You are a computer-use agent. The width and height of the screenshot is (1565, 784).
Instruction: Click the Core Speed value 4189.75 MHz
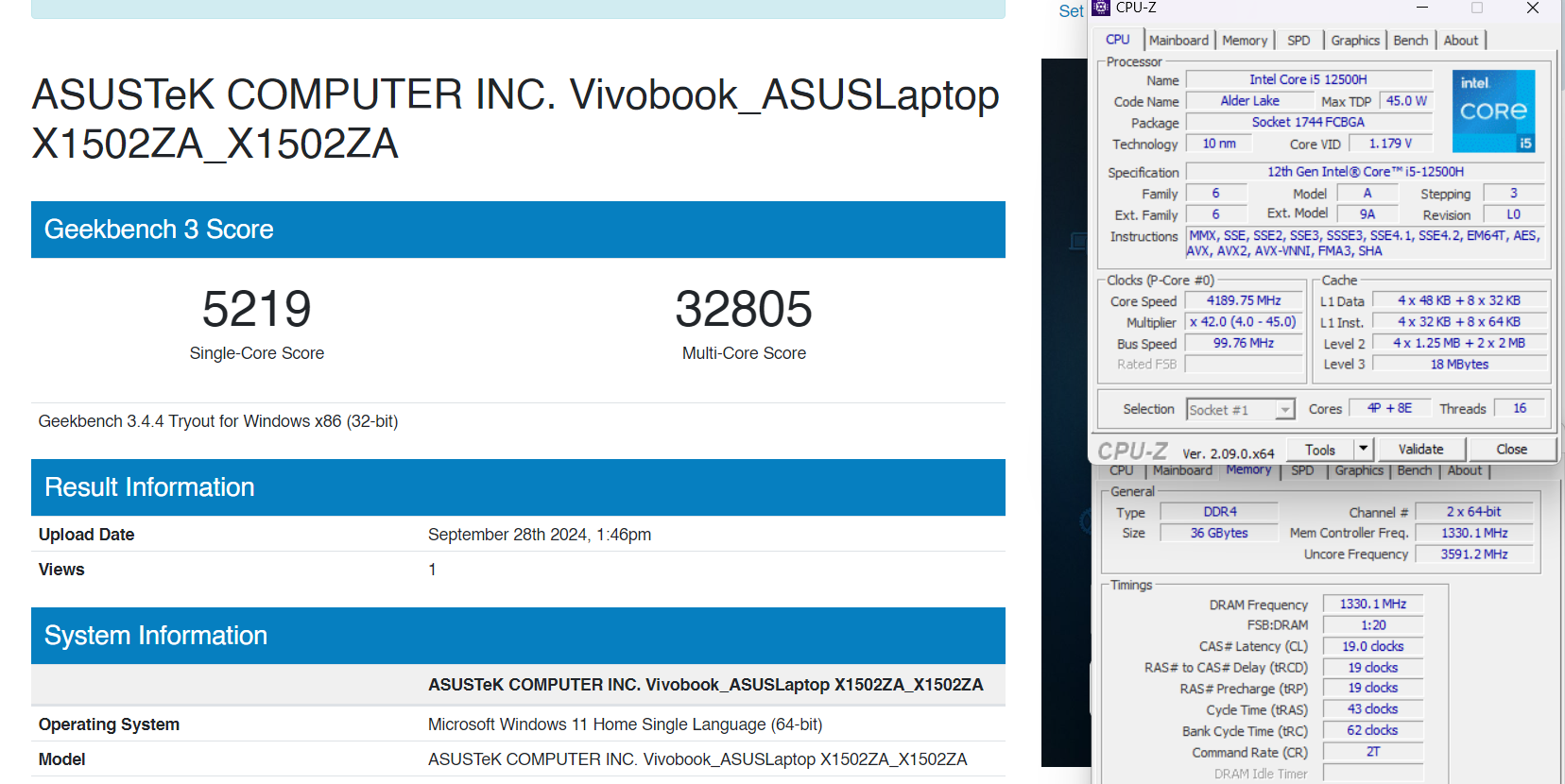(x=1244, y=300)
